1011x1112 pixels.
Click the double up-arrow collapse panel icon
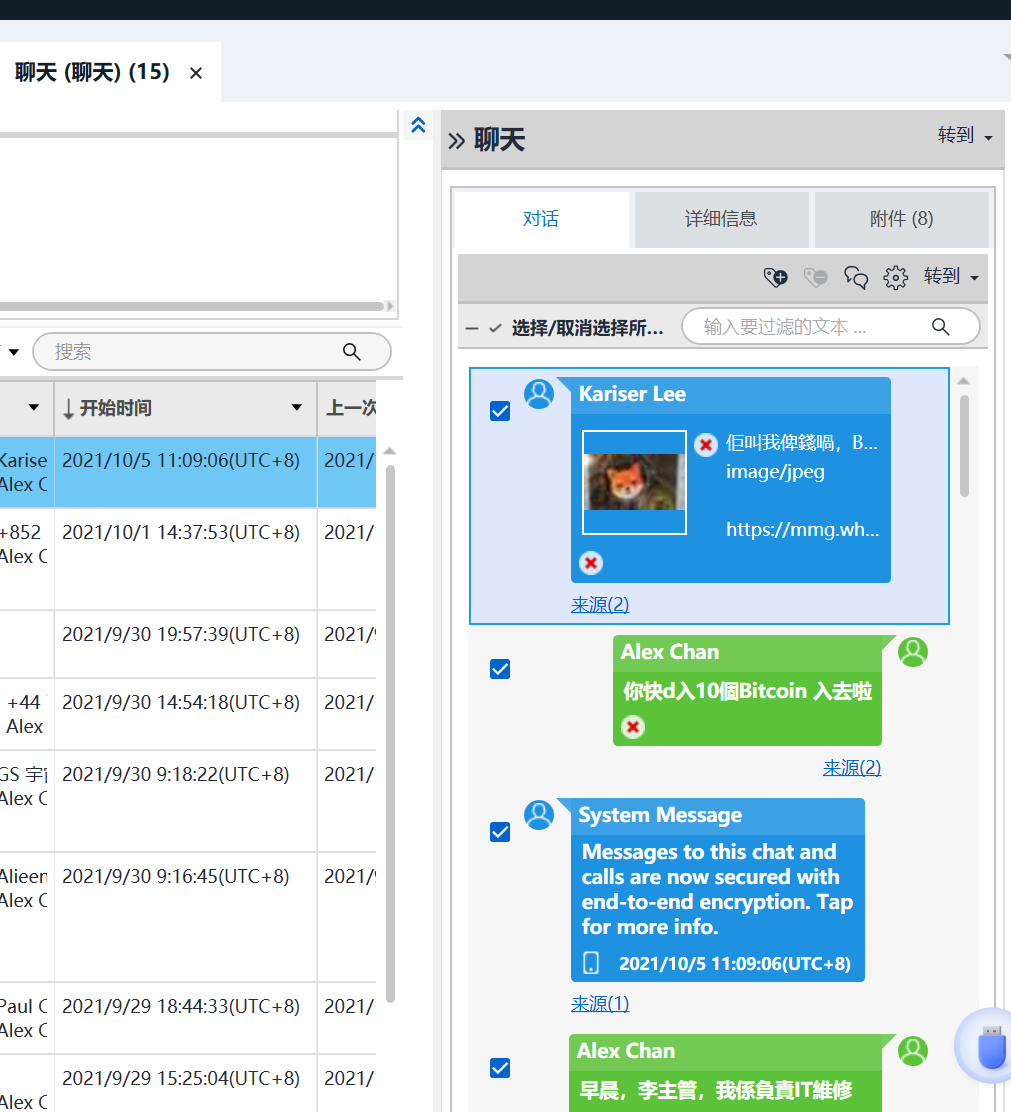(x=418, y=126)
